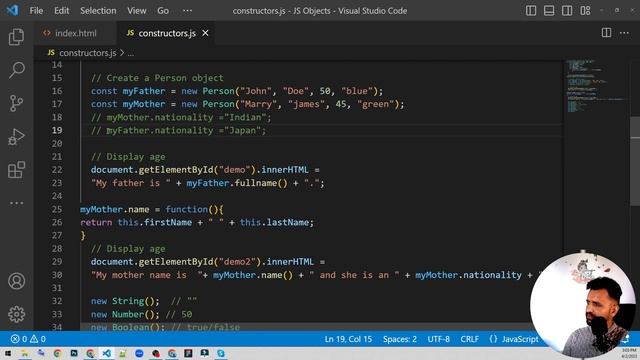640x360 pixels.
Task: Click line number 19 in the gutter
Action: click(57, 130)
